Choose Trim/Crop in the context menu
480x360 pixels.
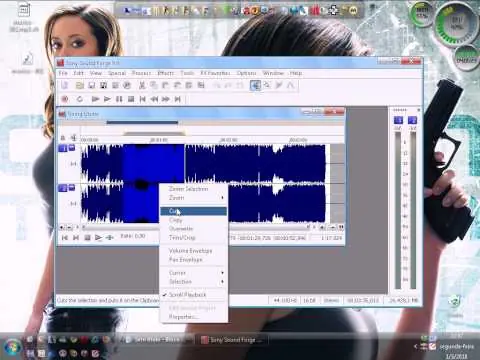[x=193, y=238]
